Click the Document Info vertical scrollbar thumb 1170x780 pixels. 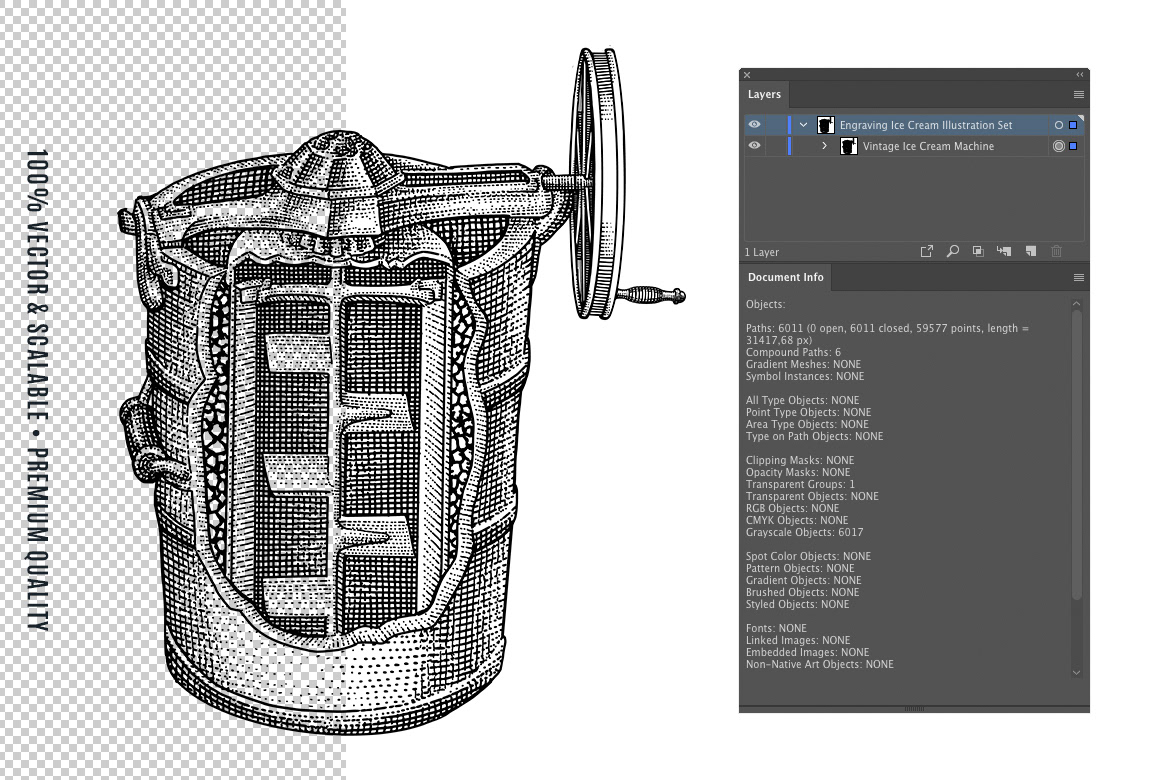click(x=1076, y=455)
